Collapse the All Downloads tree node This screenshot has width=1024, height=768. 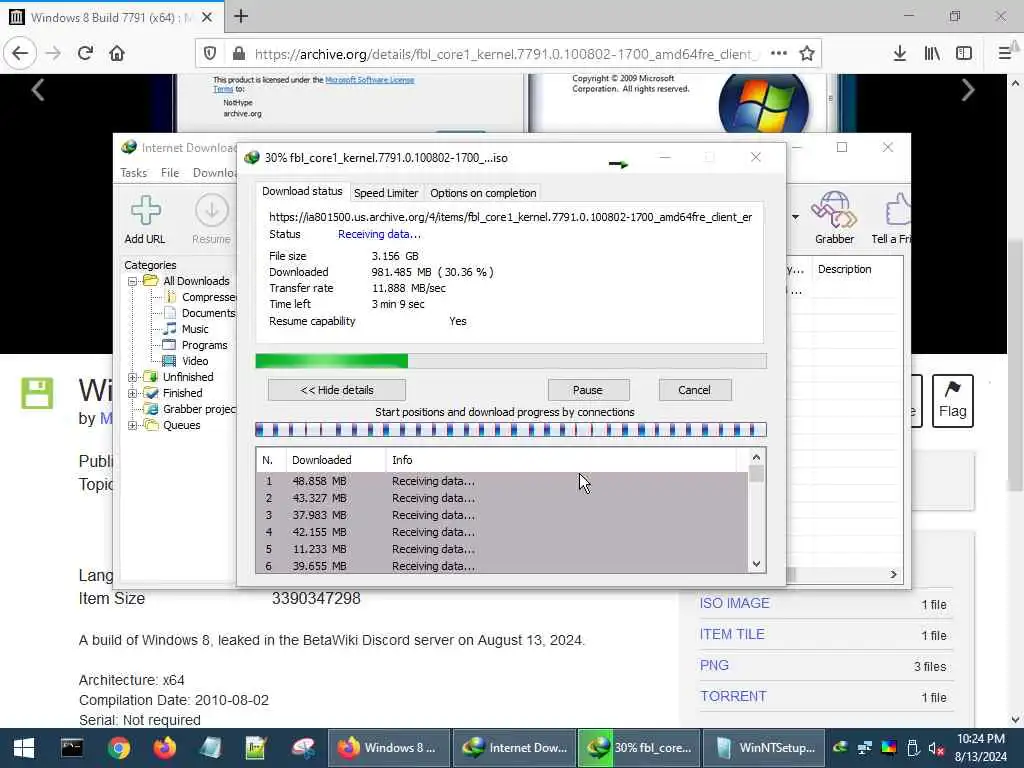pos(133,281)
